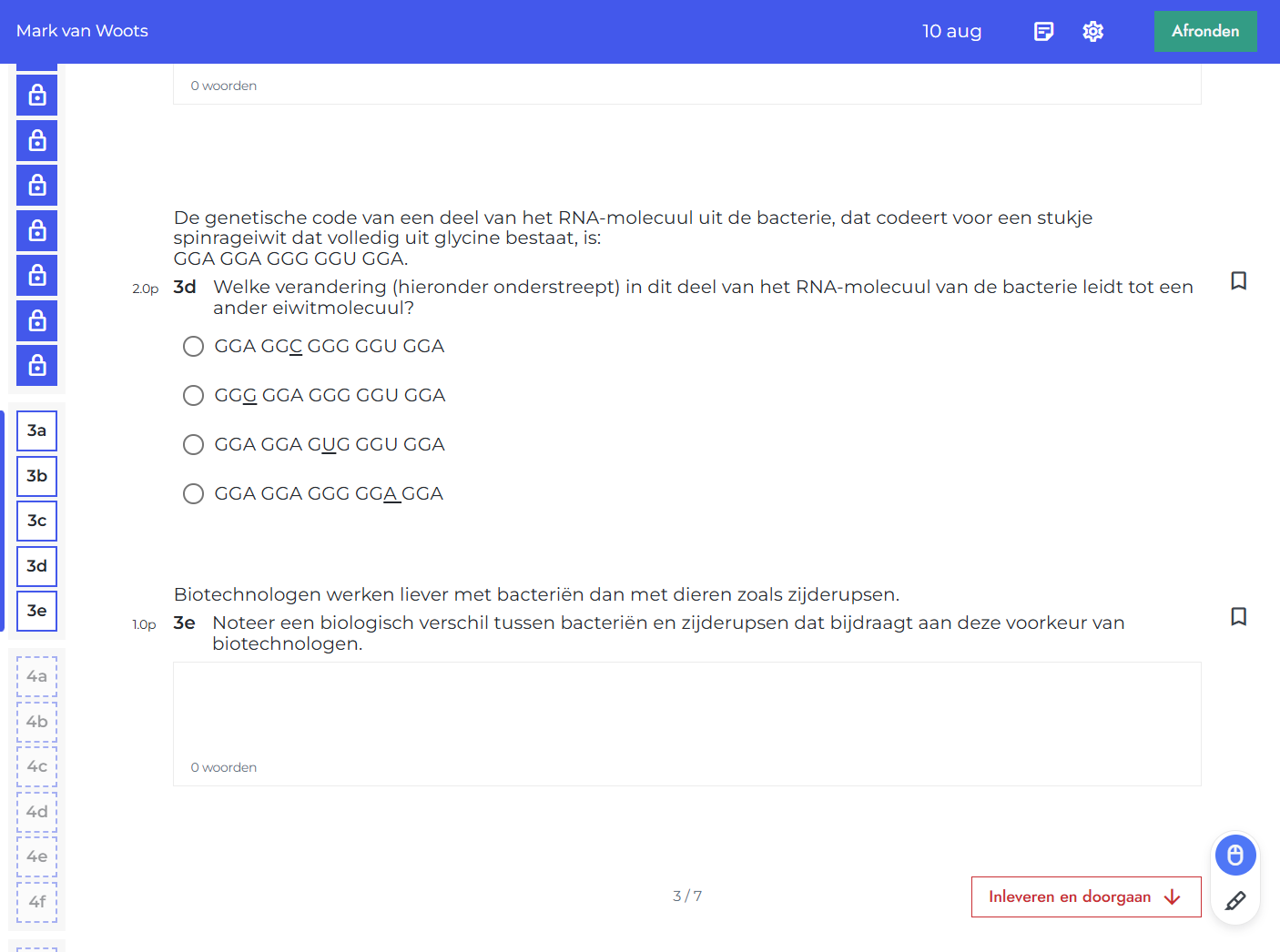Open the settings gear icon
Image resolution: width=1280 pixels, height=952 pixels.
[1093, 32]
